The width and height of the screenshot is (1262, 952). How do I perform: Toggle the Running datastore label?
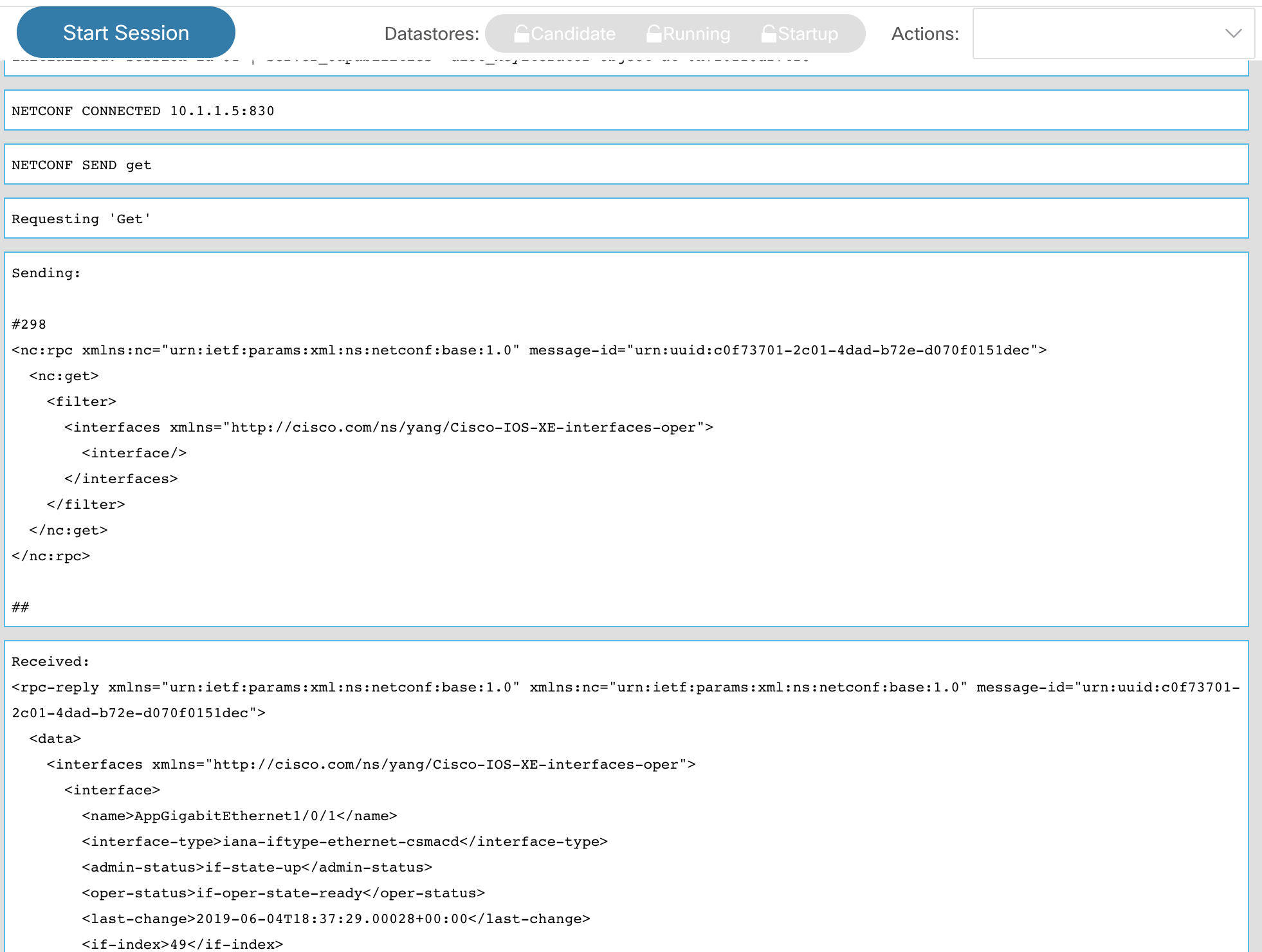pyautogui.click(x=697, y=33)
